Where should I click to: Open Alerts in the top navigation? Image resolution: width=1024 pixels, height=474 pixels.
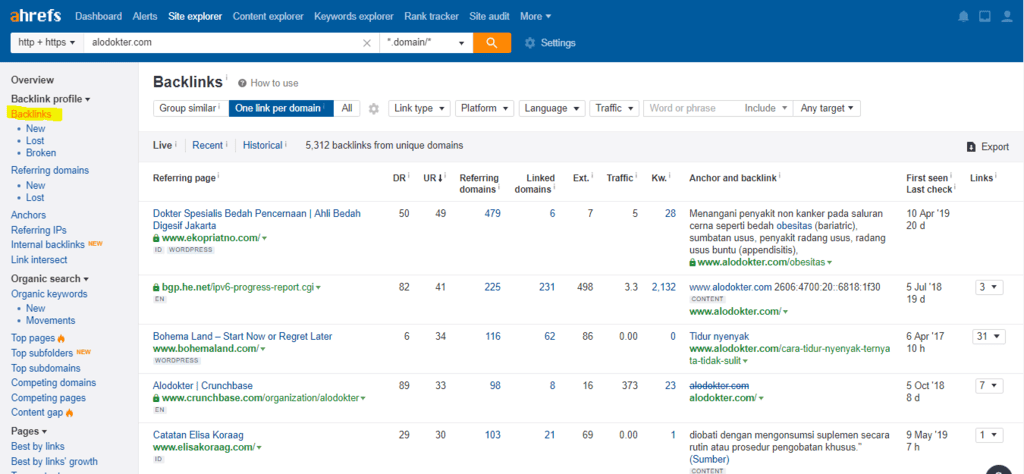(144, 16)
